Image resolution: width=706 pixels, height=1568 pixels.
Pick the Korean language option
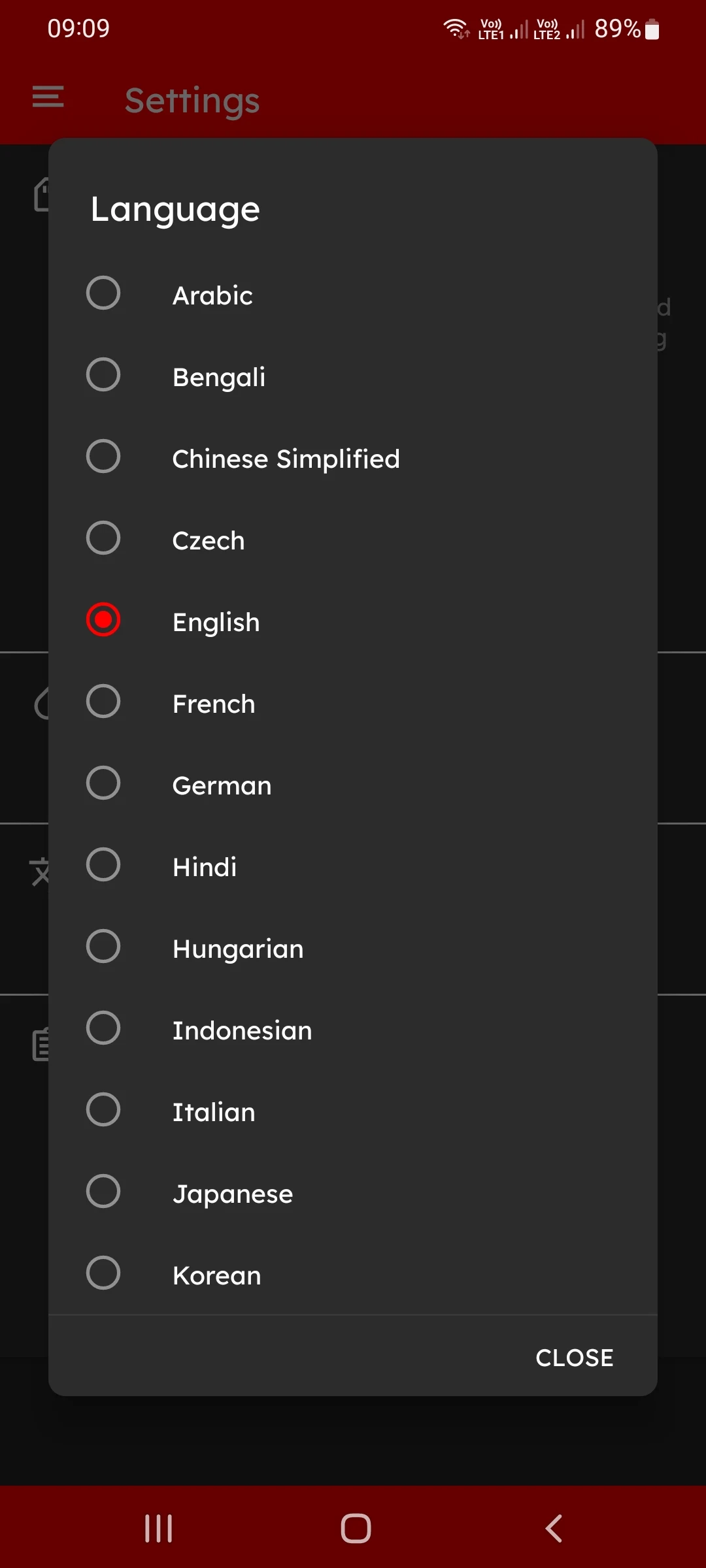[353, 1275]
